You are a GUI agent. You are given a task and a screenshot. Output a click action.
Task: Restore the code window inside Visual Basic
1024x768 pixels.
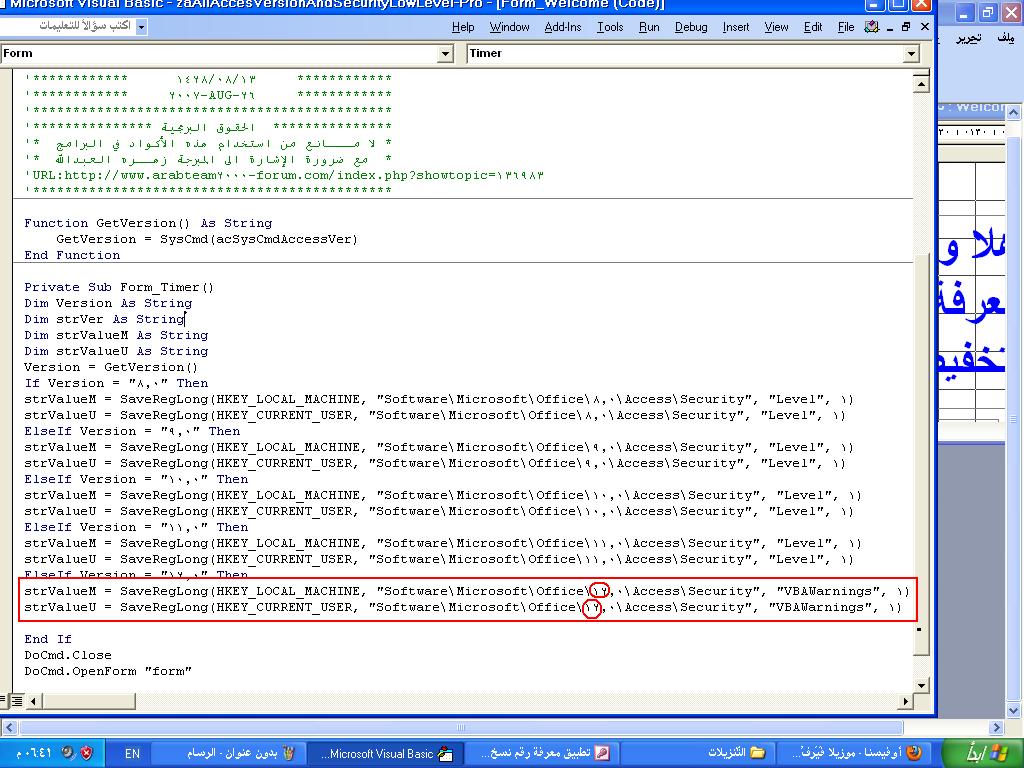pyautogui.click(x=906, y=27)
